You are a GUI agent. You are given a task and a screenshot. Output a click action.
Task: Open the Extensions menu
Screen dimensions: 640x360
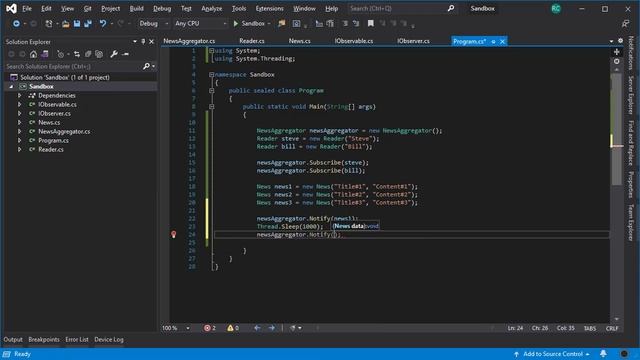click(x=269, y=9)
